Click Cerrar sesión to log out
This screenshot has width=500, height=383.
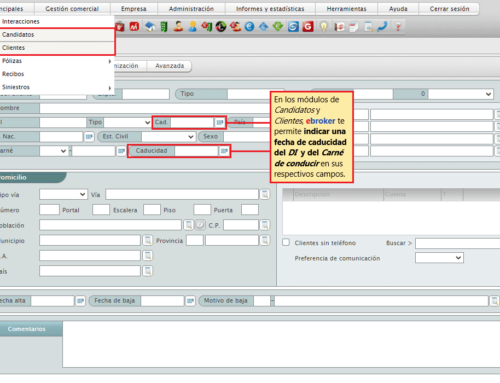click(449, 9)
